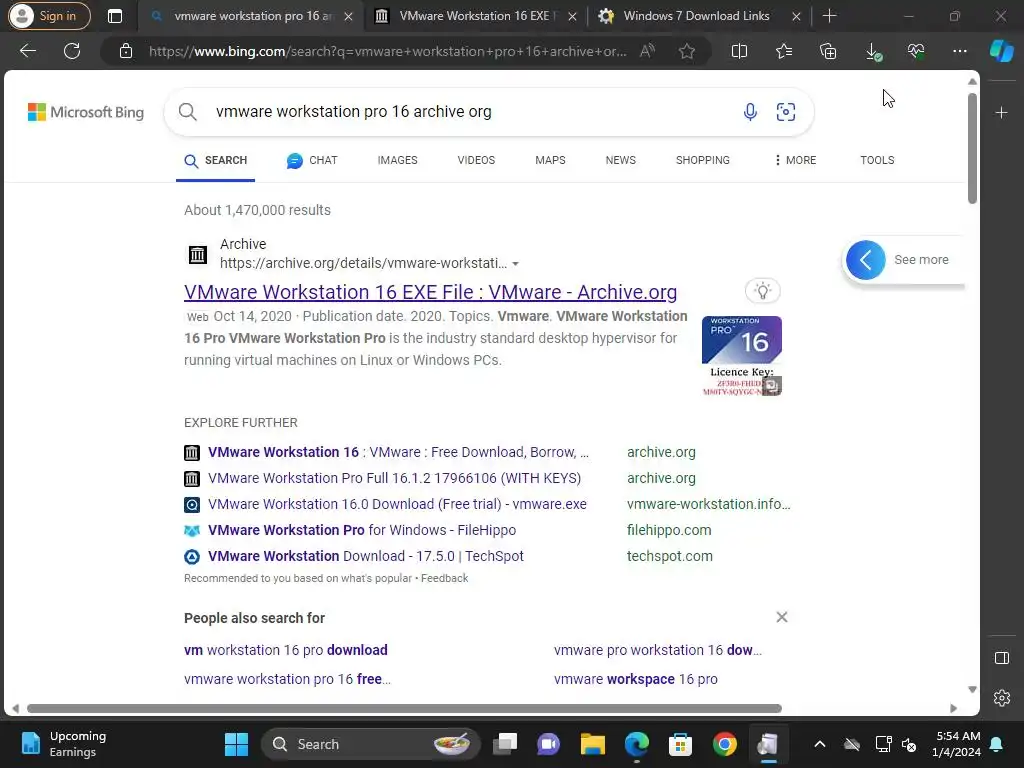Close the Windows 7 Download Links tab
Image resolution: width=1024 pixels, height=768 pixels.
(796, 16)
